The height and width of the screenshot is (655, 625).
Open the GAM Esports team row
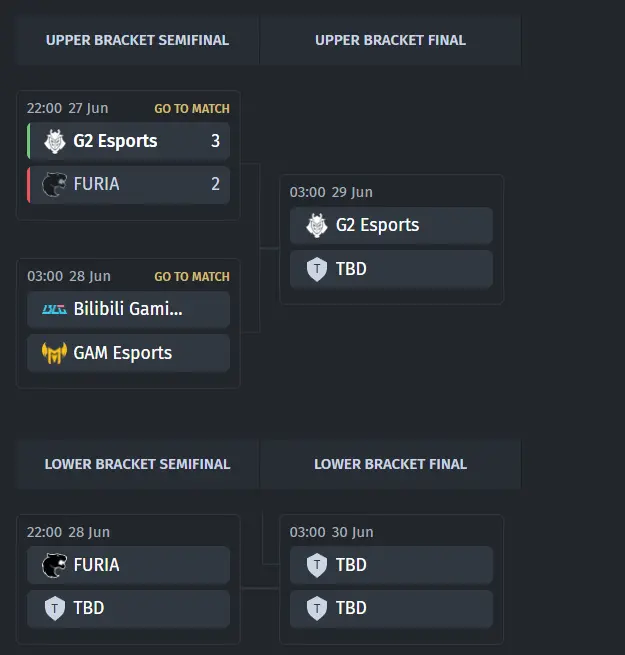click(x=128, y=353)
